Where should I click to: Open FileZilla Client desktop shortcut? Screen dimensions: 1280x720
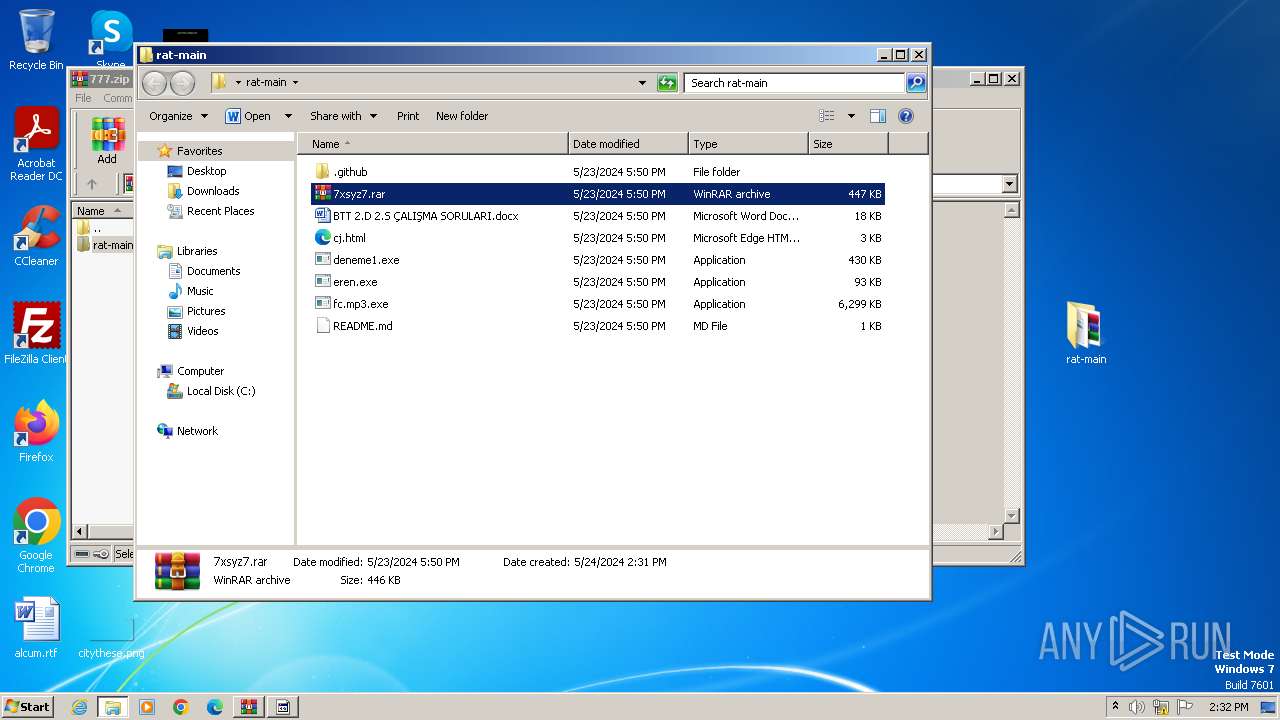click(x=36, y=334)
